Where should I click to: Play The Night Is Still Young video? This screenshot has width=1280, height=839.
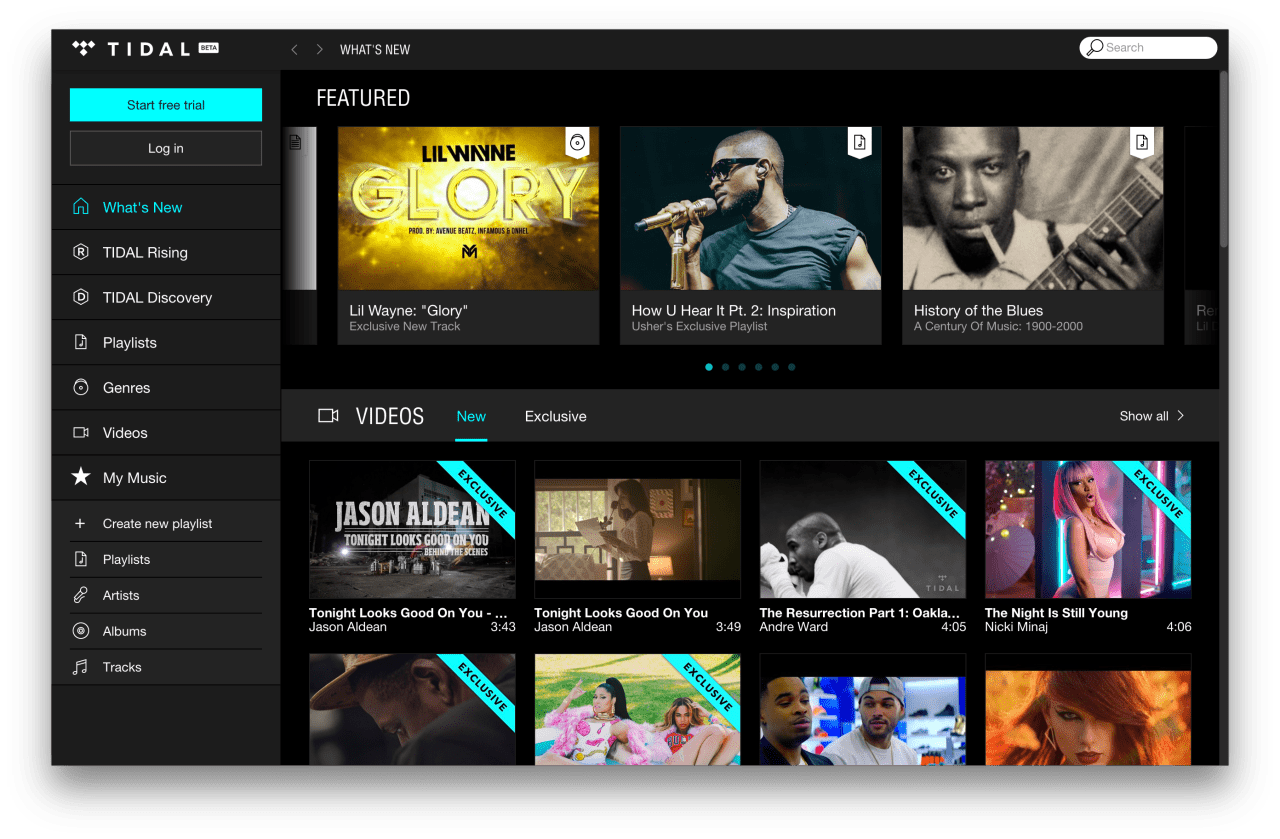(x=1088, y=529)
